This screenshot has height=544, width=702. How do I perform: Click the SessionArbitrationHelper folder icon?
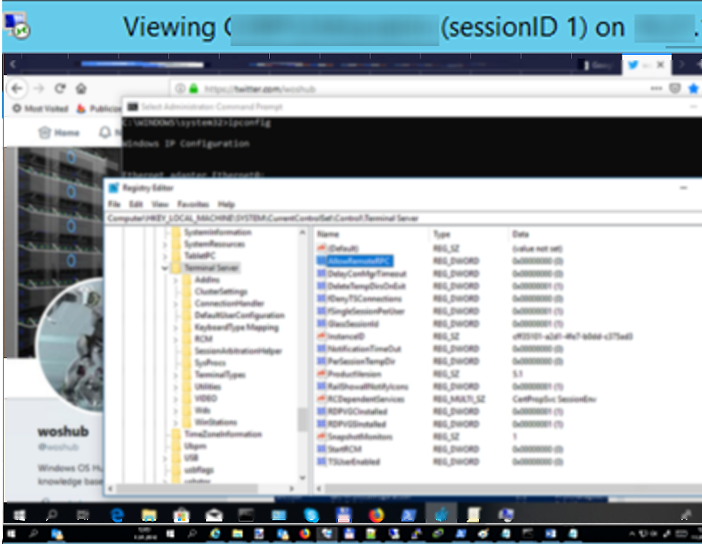point(187,351)
